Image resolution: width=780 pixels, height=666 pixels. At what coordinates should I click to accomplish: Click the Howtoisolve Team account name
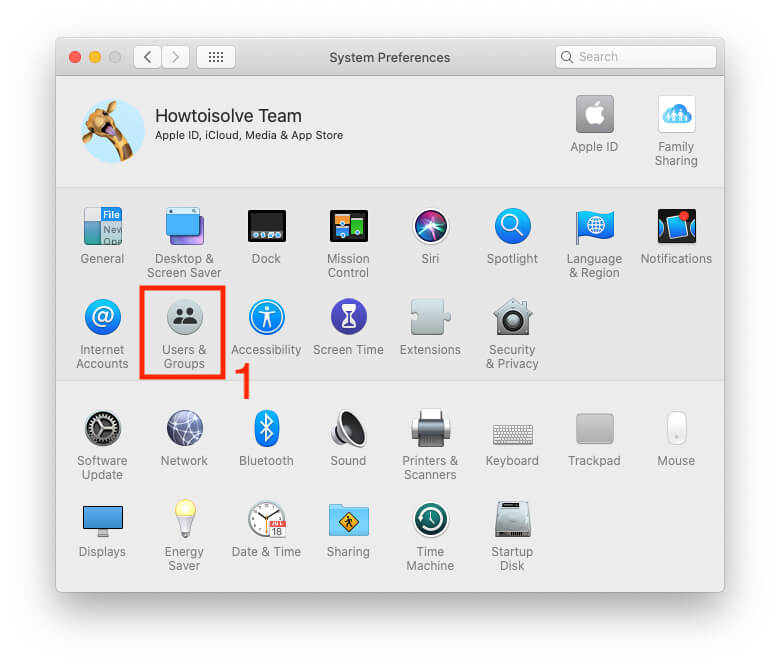(x=228, y=116)
